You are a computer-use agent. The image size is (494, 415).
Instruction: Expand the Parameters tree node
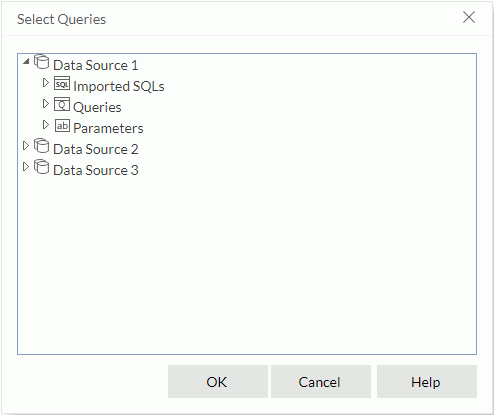46,125
